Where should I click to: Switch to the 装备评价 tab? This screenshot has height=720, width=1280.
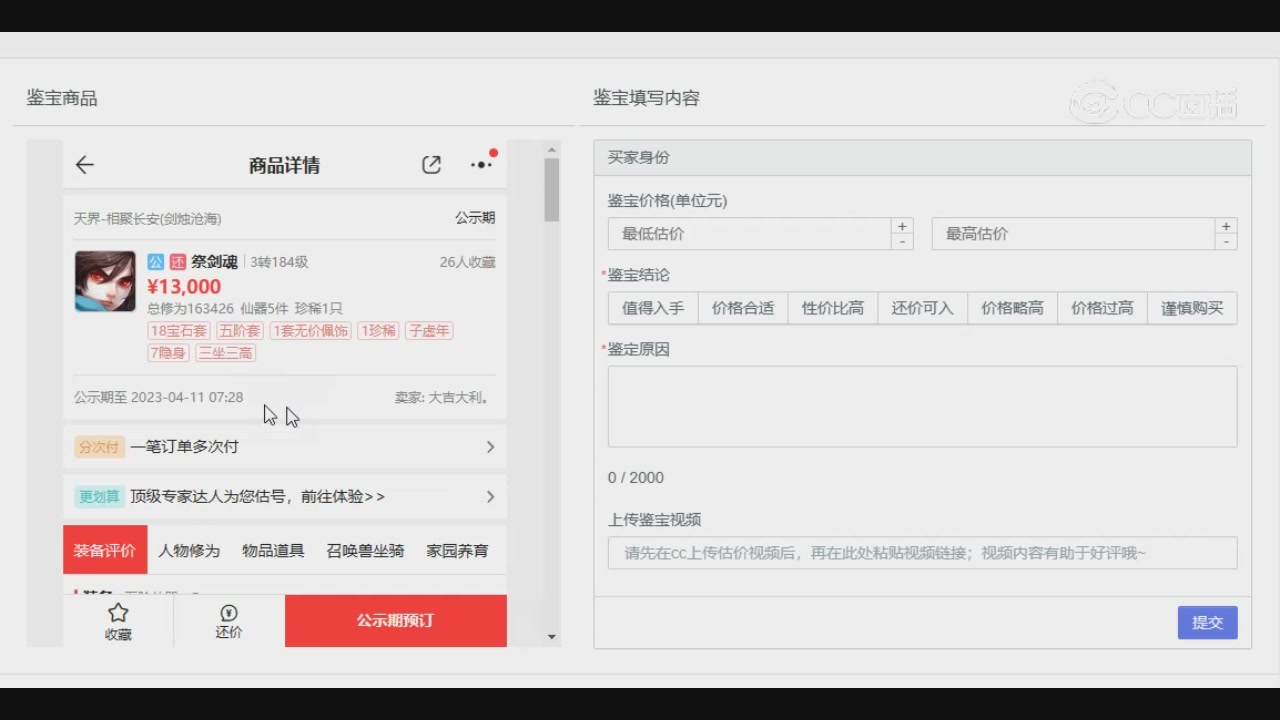tap(105, 550)
